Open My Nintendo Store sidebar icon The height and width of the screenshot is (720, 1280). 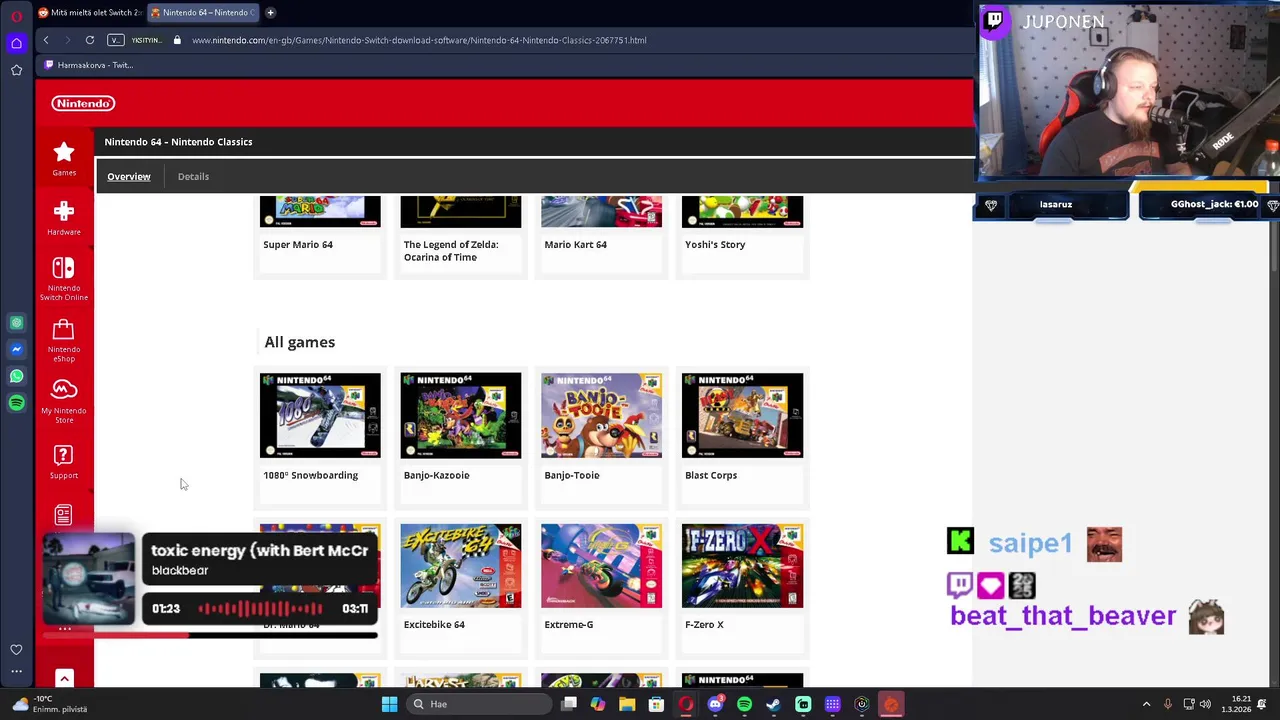64,401
